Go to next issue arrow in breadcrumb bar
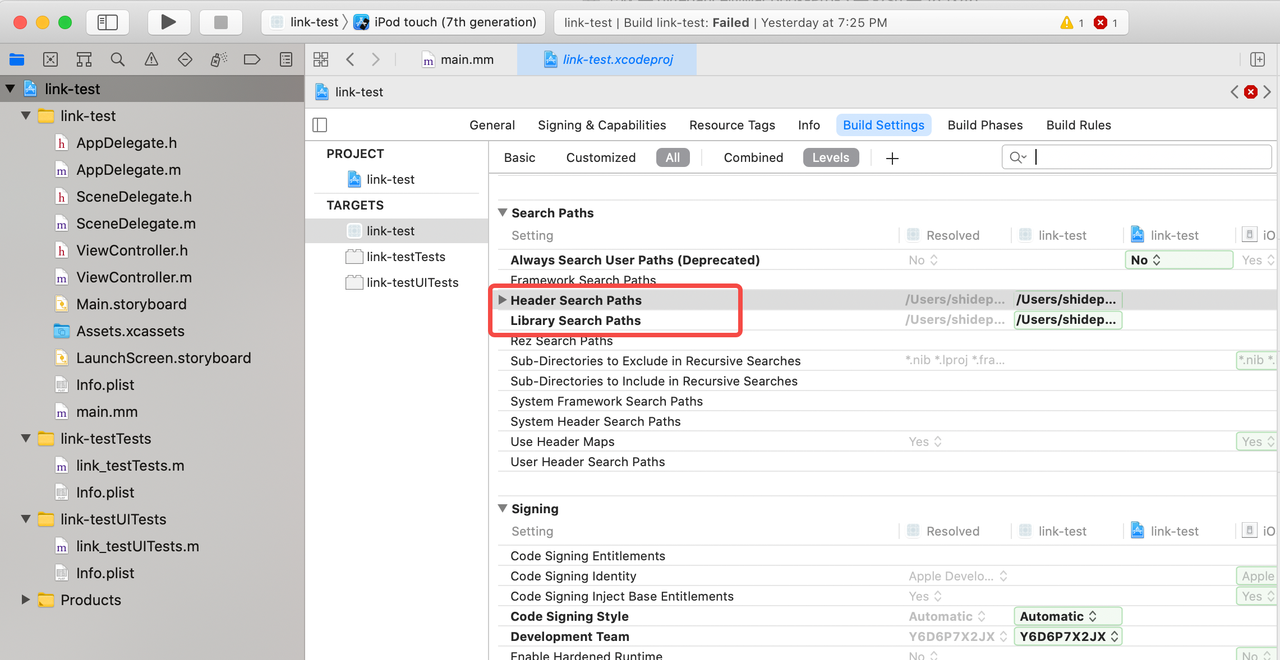The width and height of the screenshot is (1280, 660). click(1267, 92)
